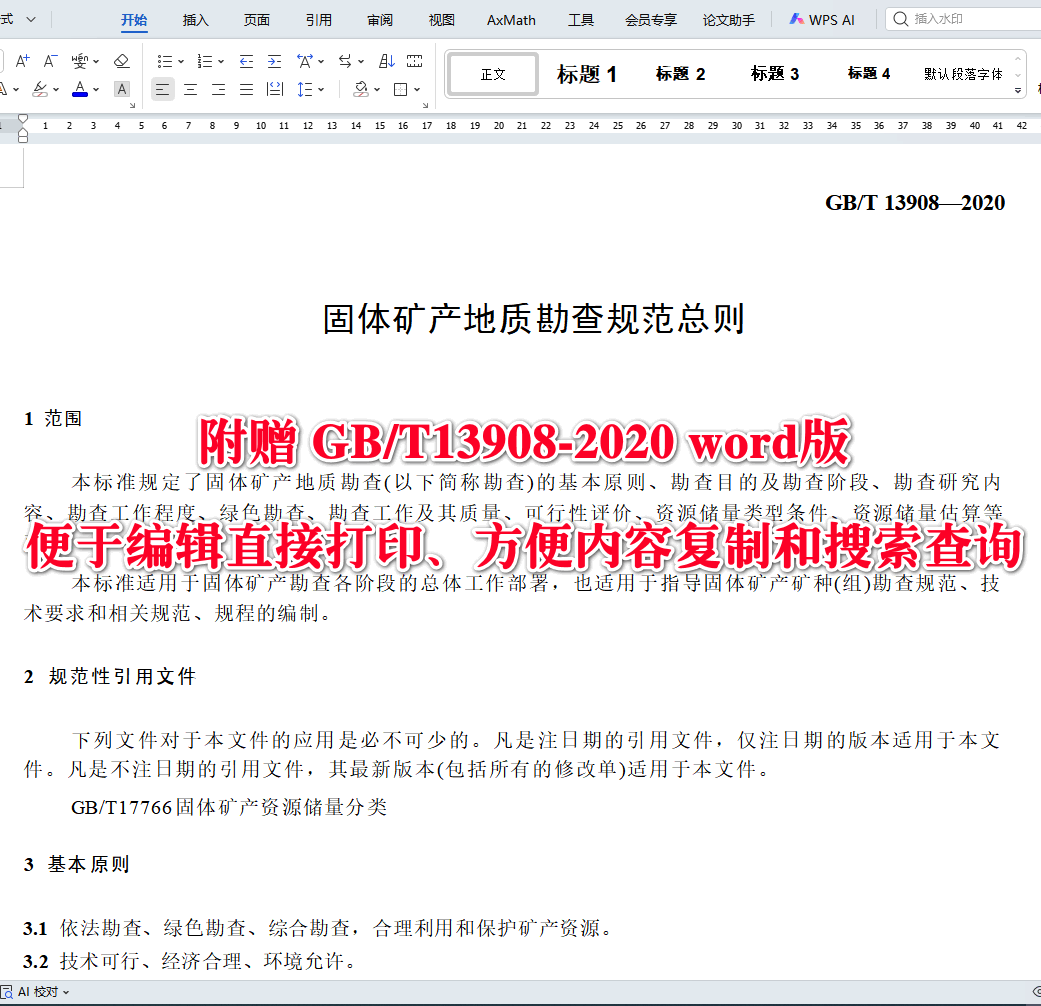Apply the 标题 4 style

(x=869, y=74)
